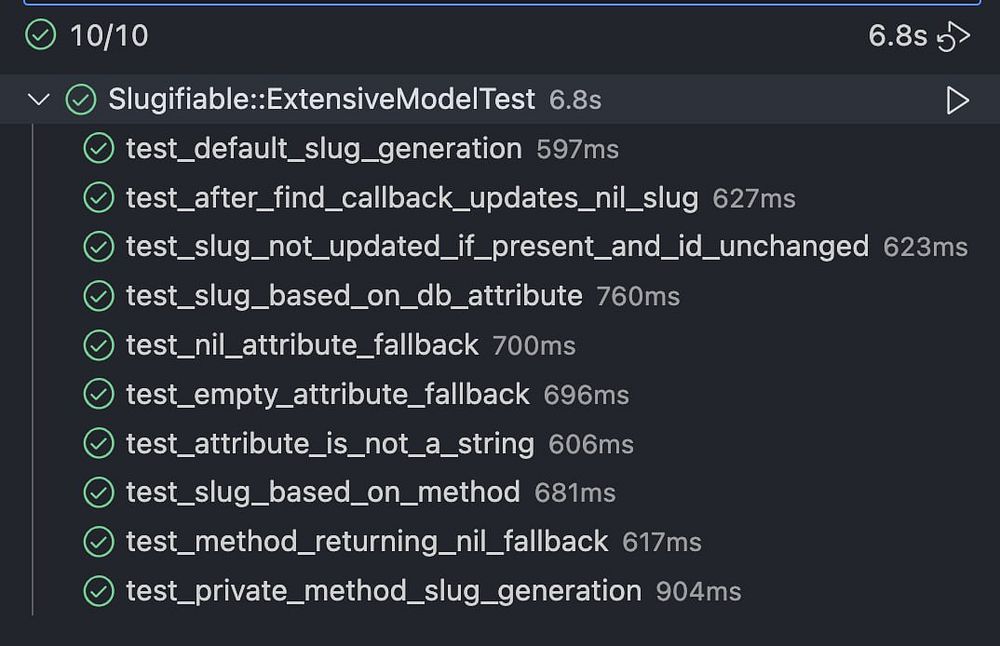This screenshot has width=1000, height=646.
Task: Open test_method_returning_nil_fallback result
Action: click(x=366, y=541)
